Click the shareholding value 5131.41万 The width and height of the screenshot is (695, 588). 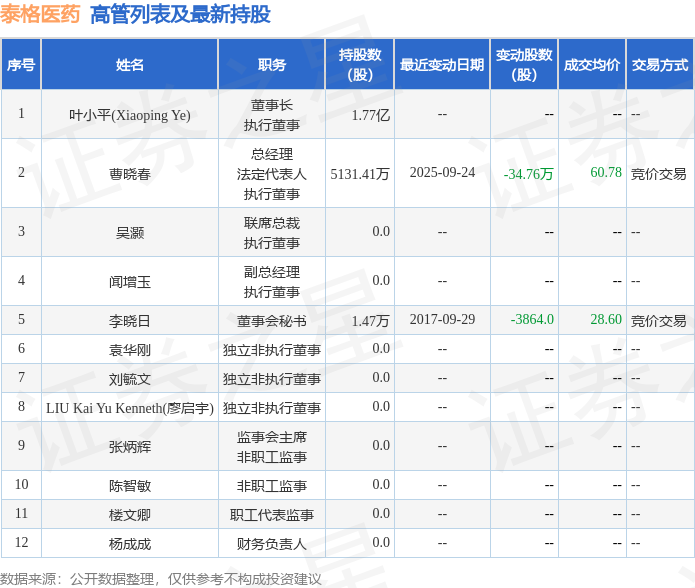pyautogui.click(x=359, y=174)
